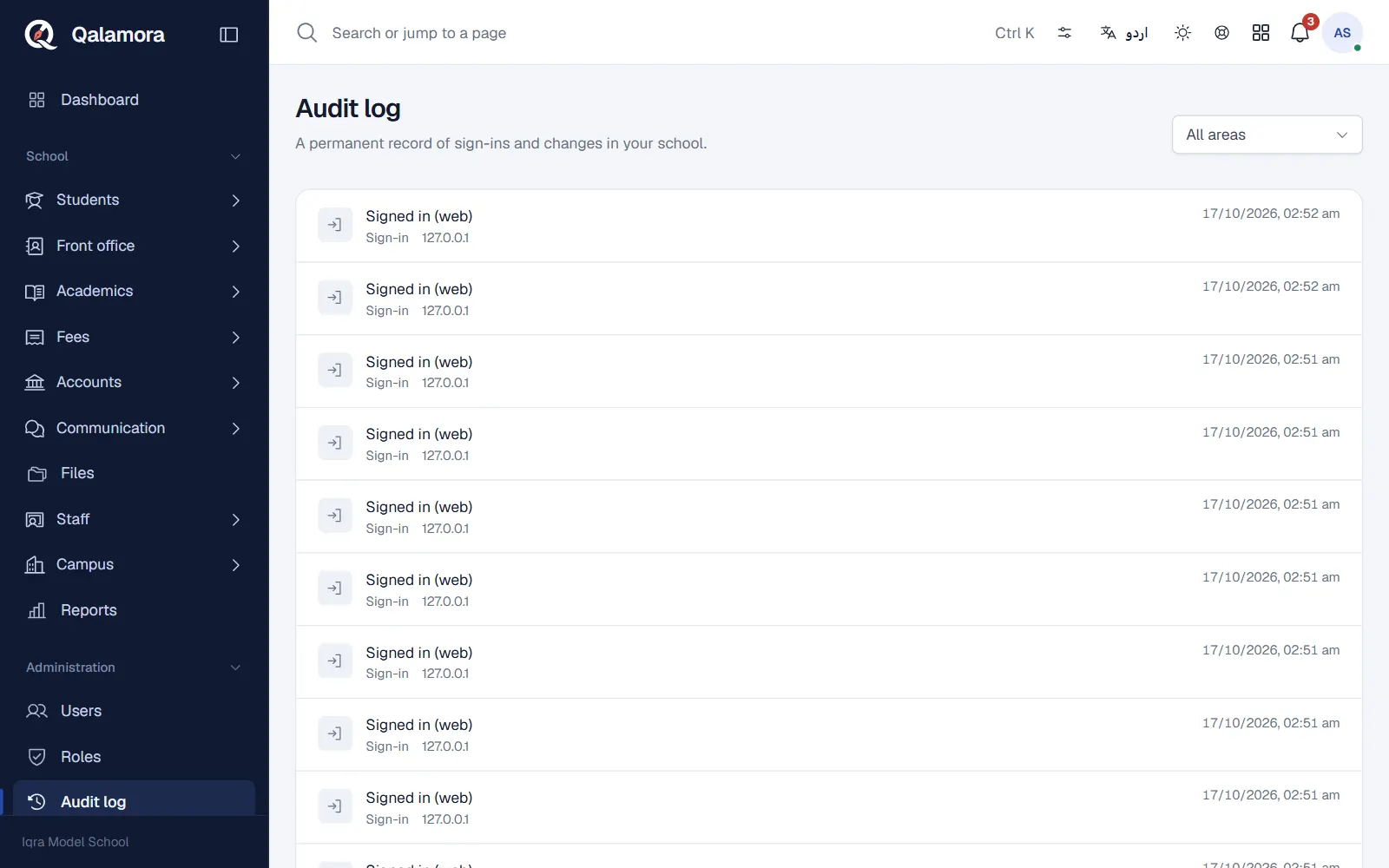The width and height of the screenshot is (1389, 868).
Task: Collapse the sidebar with the panel icon
Action: (229, 35)
